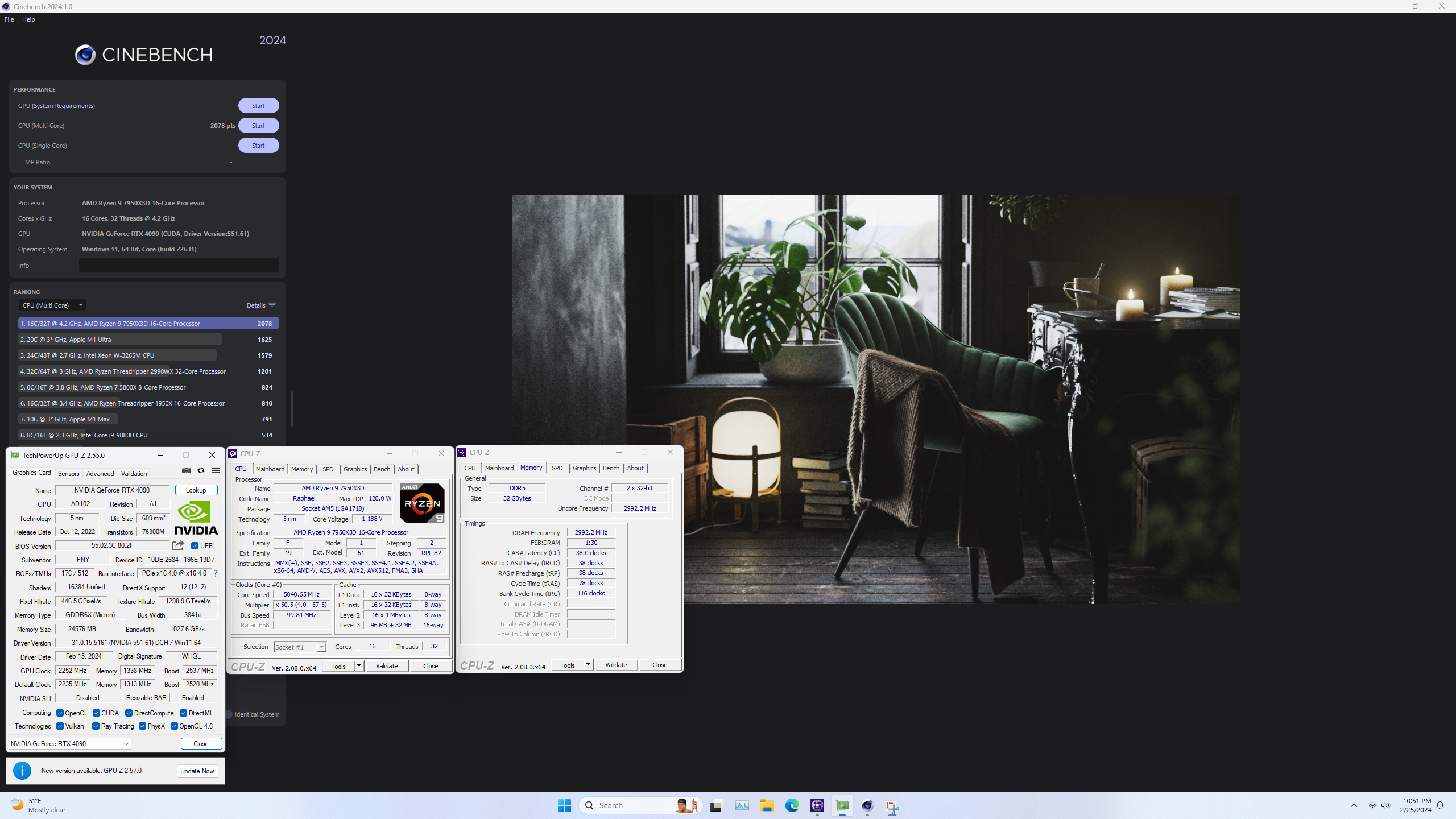Click the ranking list scrollbar
The width and height of the screenshot is (1456, 819).
291,409
